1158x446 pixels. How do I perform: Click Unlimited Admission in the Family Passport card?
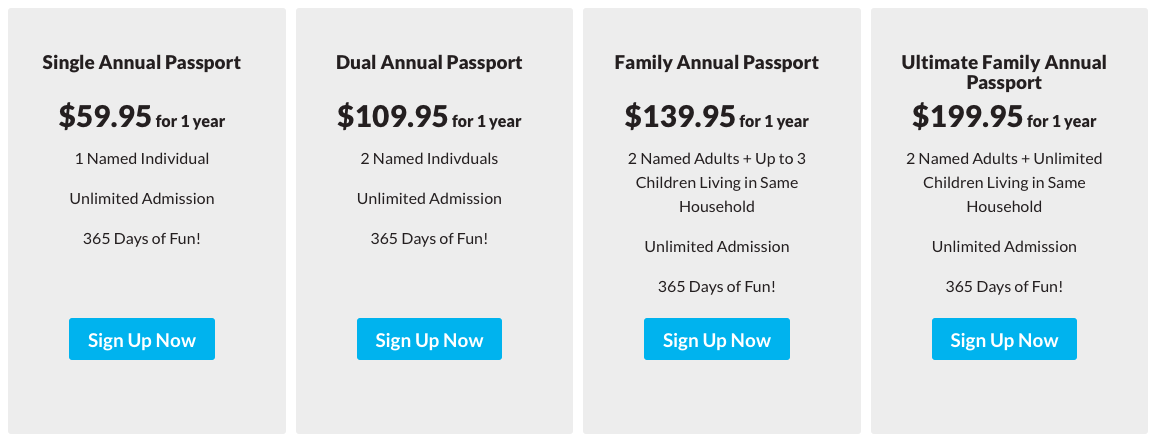coord(717,246)
